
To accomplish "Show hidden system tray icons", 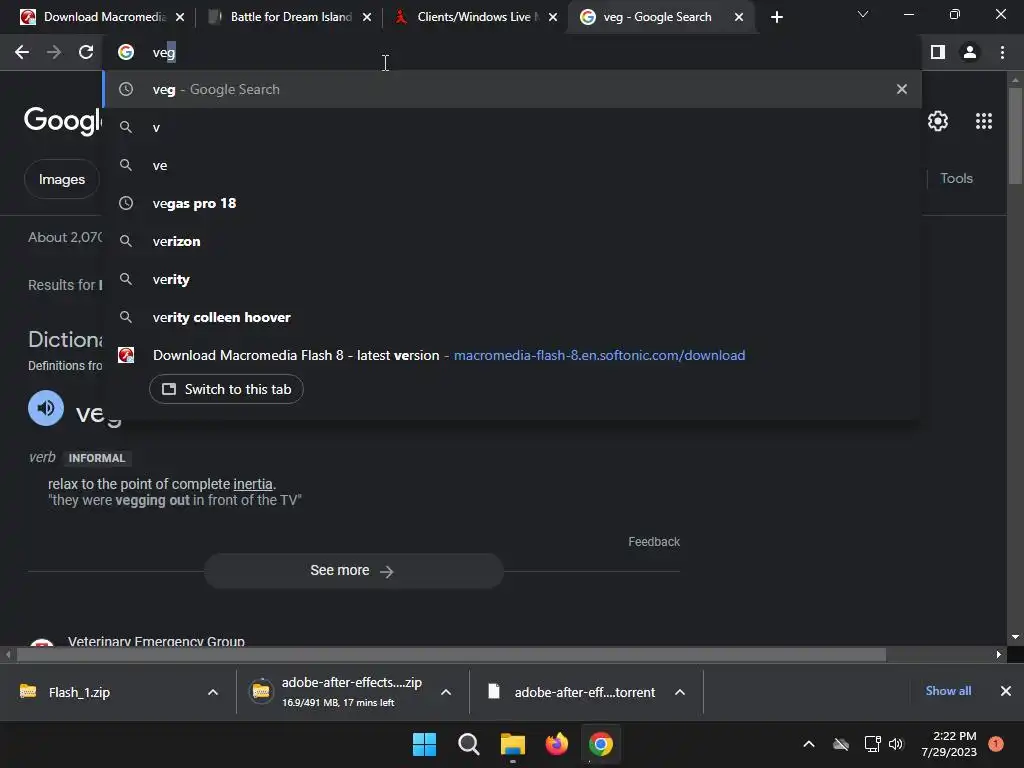I will coord(808,744).
